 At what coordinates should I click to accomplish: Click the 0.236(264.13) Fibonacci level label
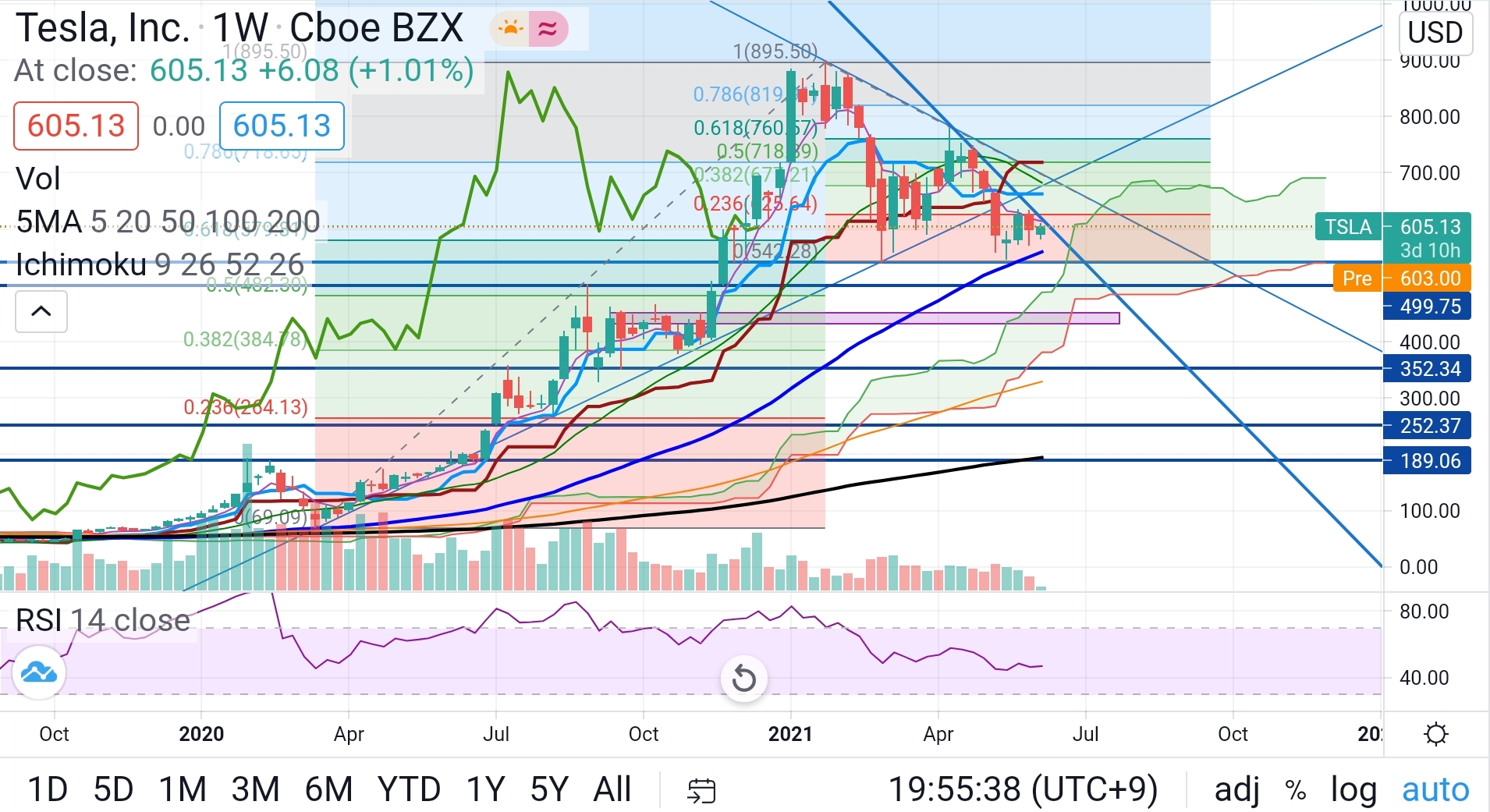point(246,407)
